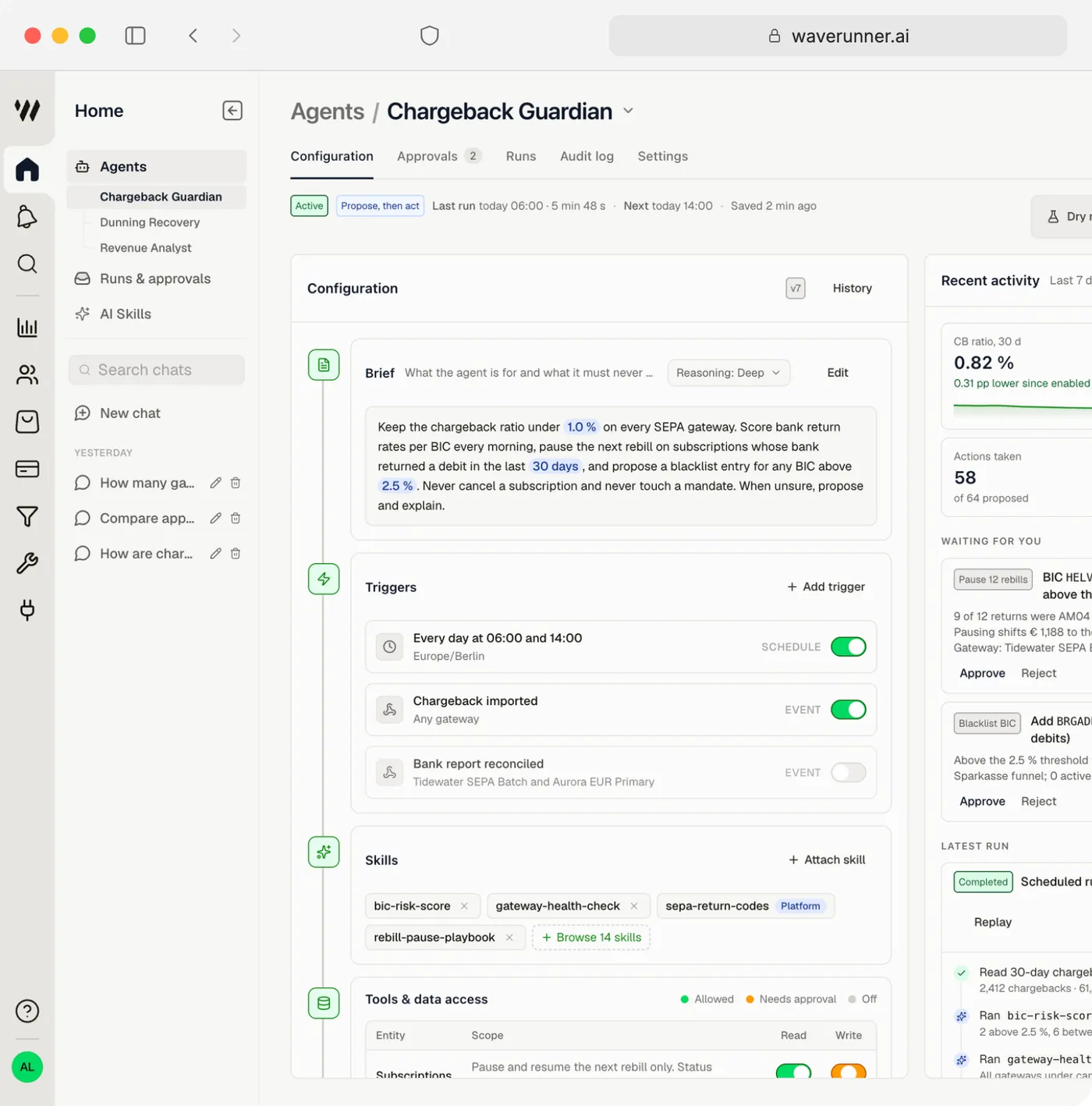Open the search icon in left rail
Screen dimensions: 1092x1106
point(27,264)
